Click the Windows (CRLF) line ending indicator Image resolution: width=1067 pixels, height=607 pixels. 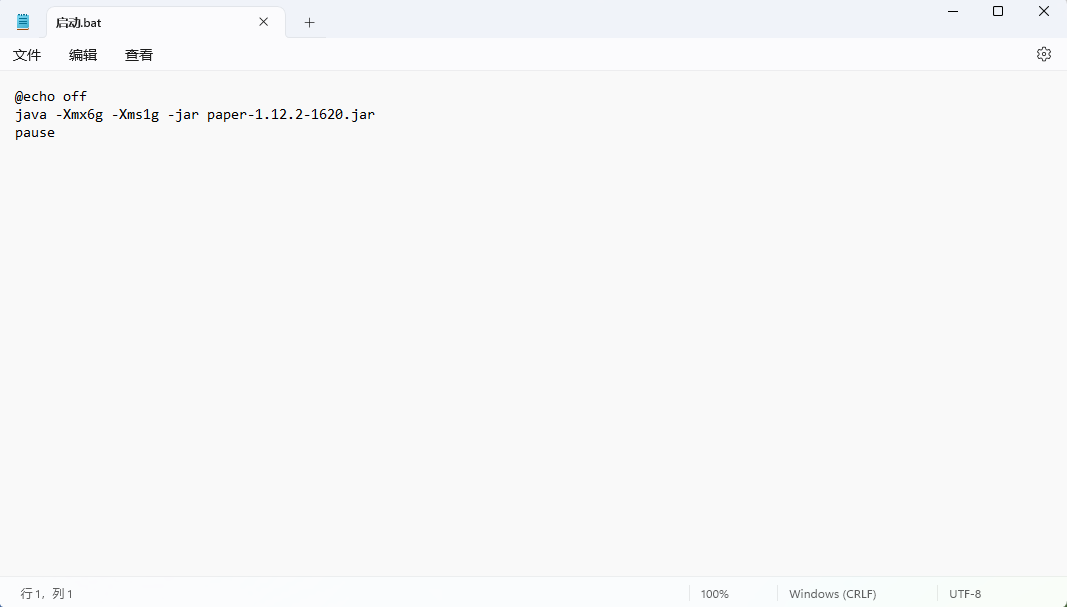833,594
